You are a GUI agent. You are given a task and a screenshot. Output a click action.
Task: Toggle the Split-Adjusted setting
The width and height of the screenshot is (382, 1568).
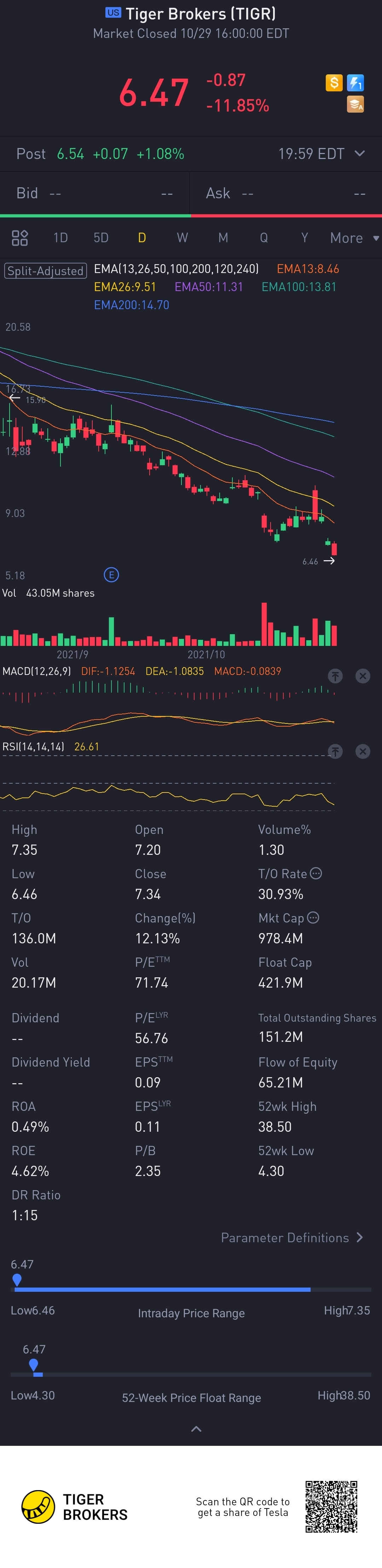click(46, 271)
